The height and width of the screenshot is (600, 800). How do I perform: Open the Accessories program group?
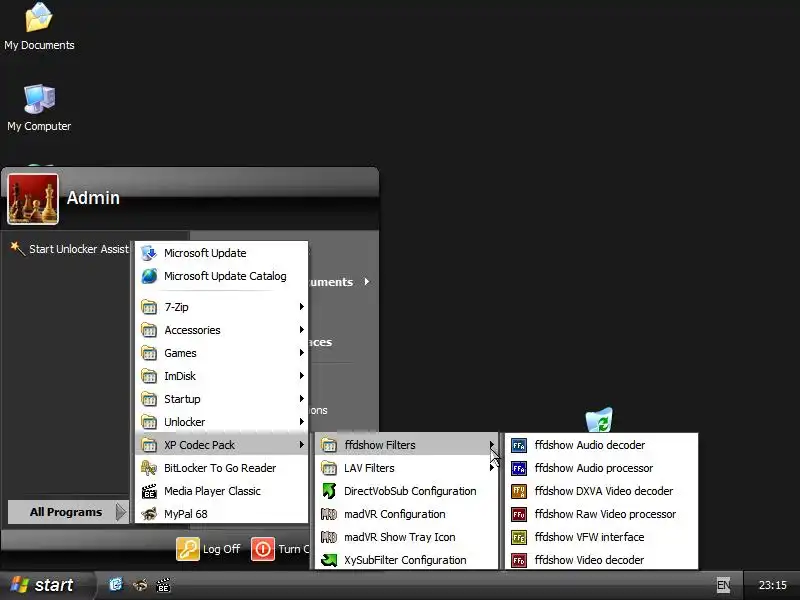click(x=222, y=330)
